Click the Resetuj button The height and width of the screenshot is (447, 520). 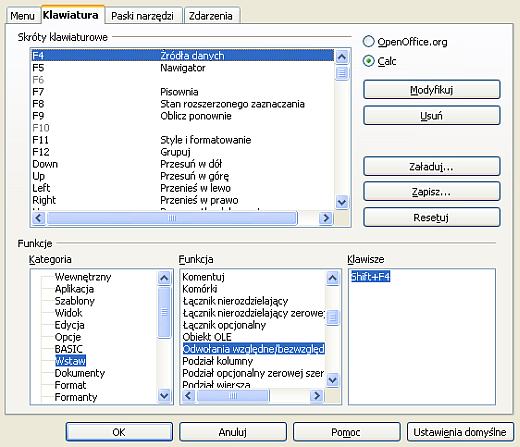coord(432,217)
